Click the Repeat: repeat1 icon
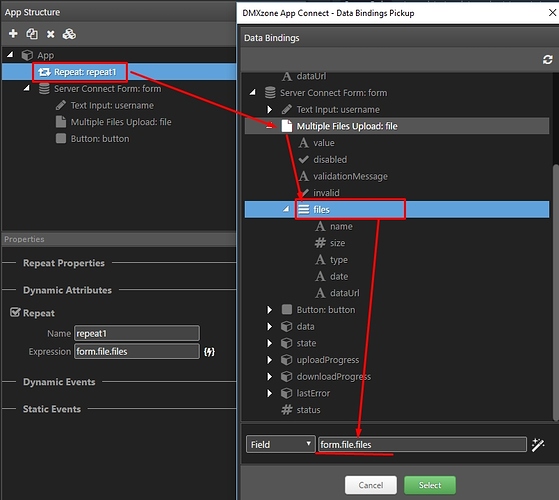 [x=44, y=72]
